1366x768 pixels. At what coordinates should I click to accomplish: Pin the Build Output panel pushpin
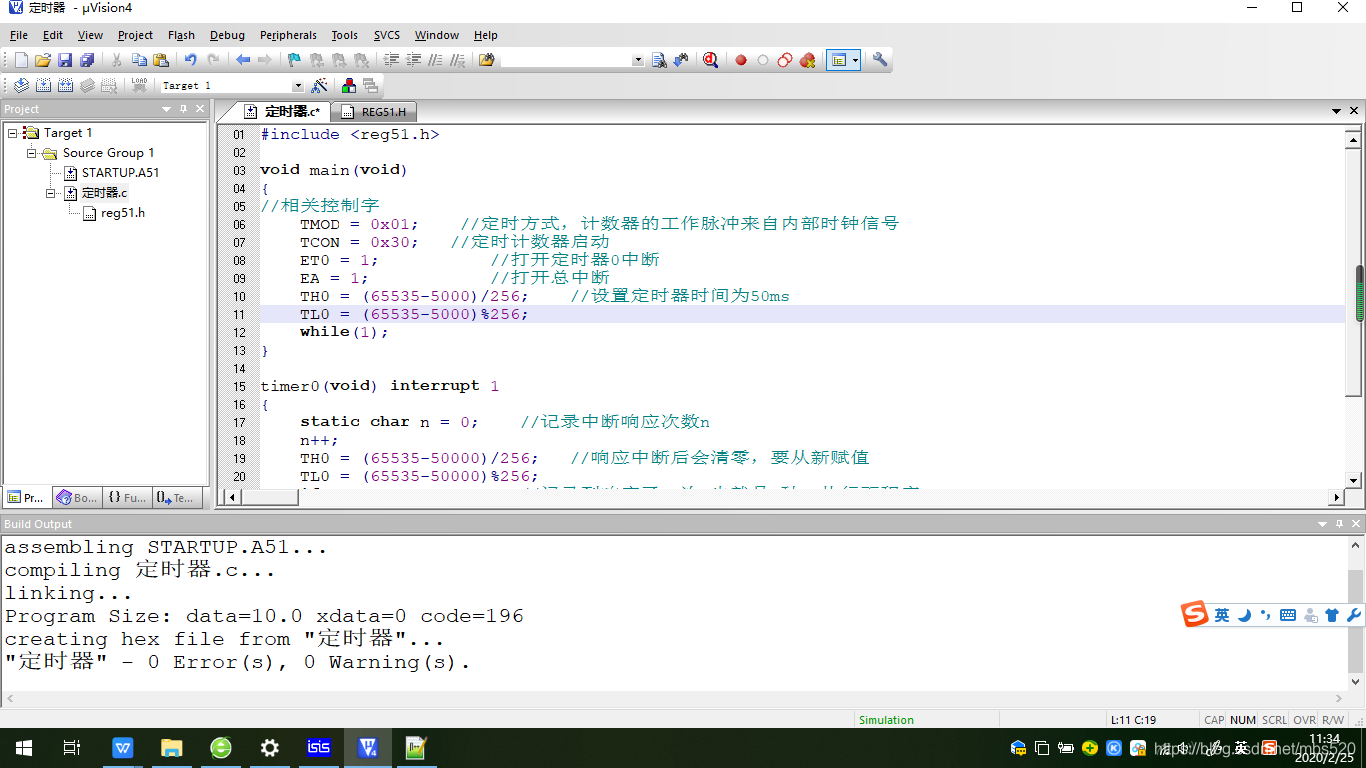[1338, 524]
